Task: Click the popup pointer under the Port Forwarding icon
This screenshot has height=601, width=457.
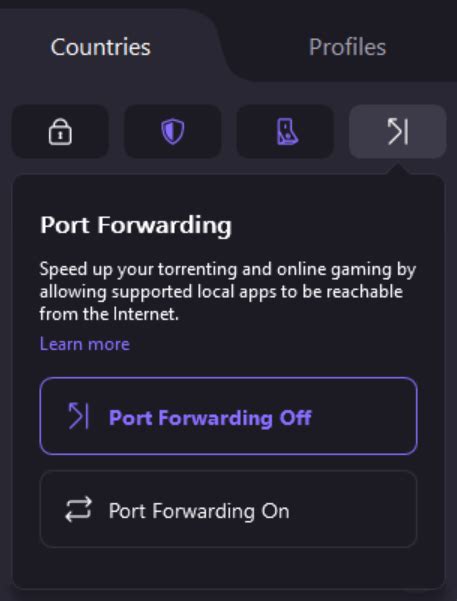Action: click(x=398, y=170)
